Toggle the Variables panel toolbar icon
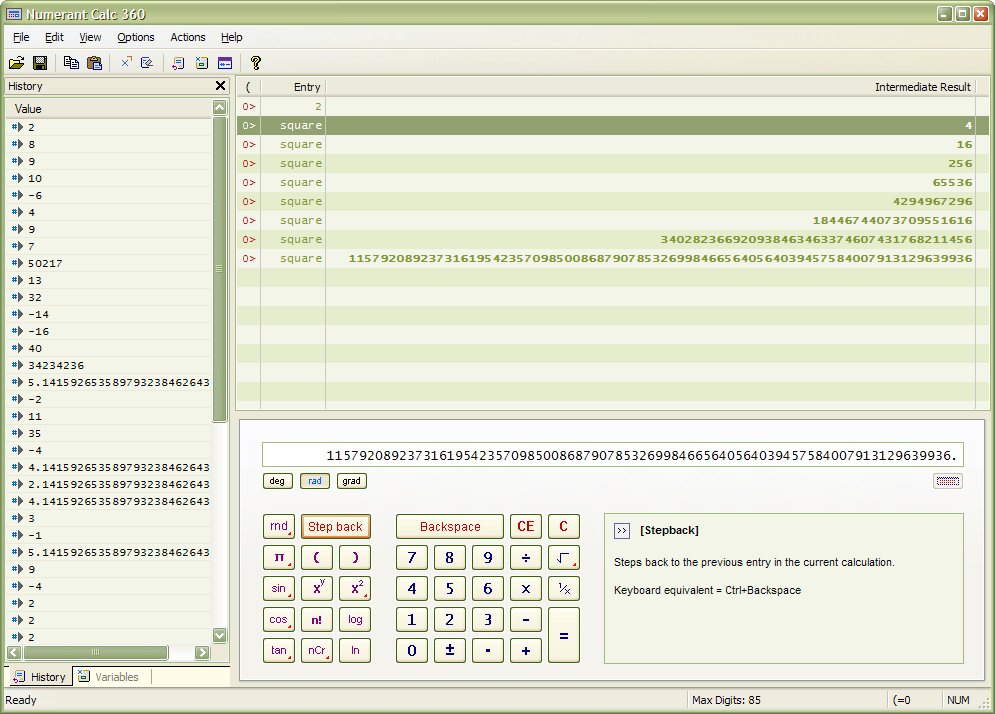The height and width of the screenshot is (714, 995). coord(202,63)
